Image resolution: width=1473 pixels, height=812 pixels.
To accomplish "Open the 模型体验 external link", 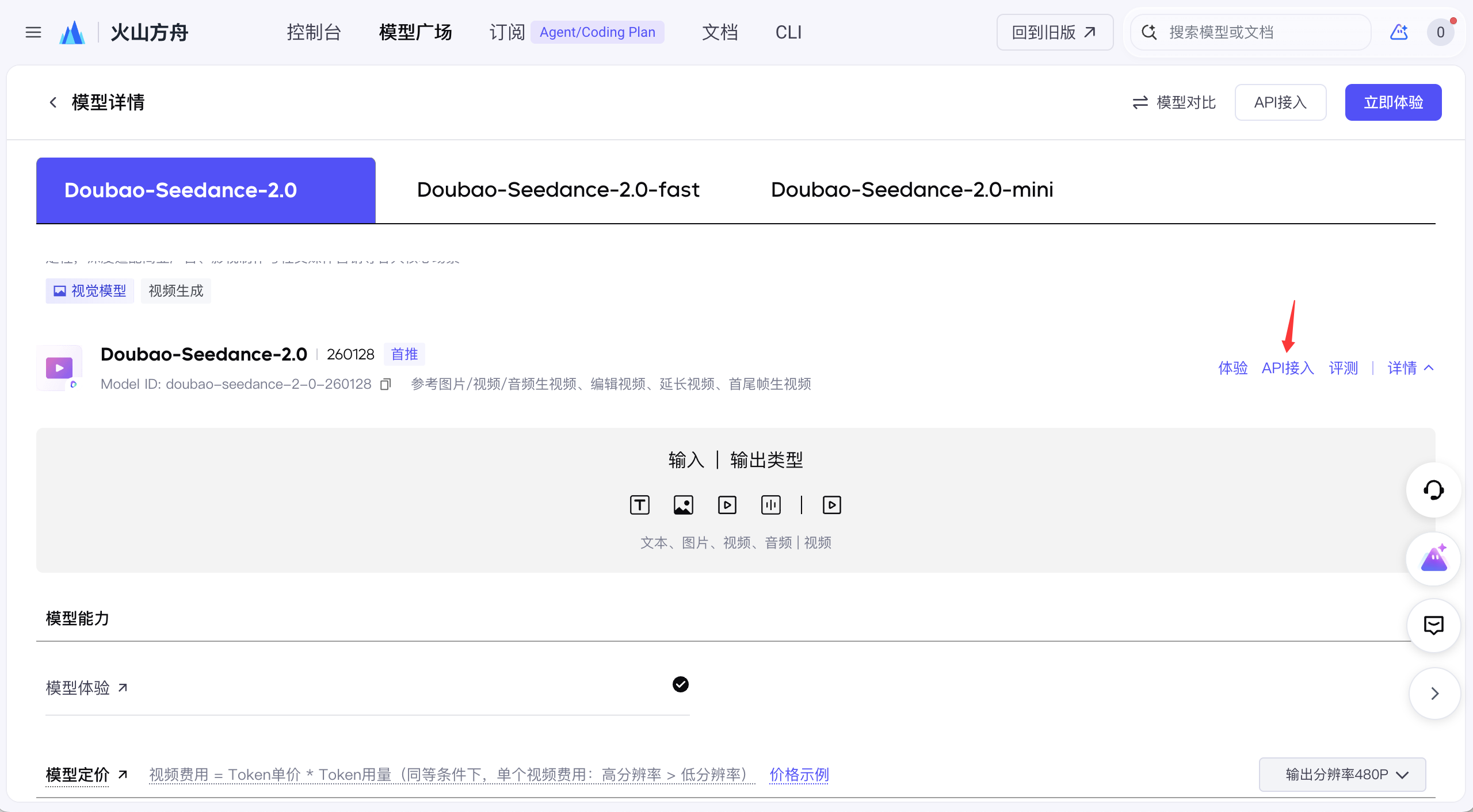I will tap(86, 688).
